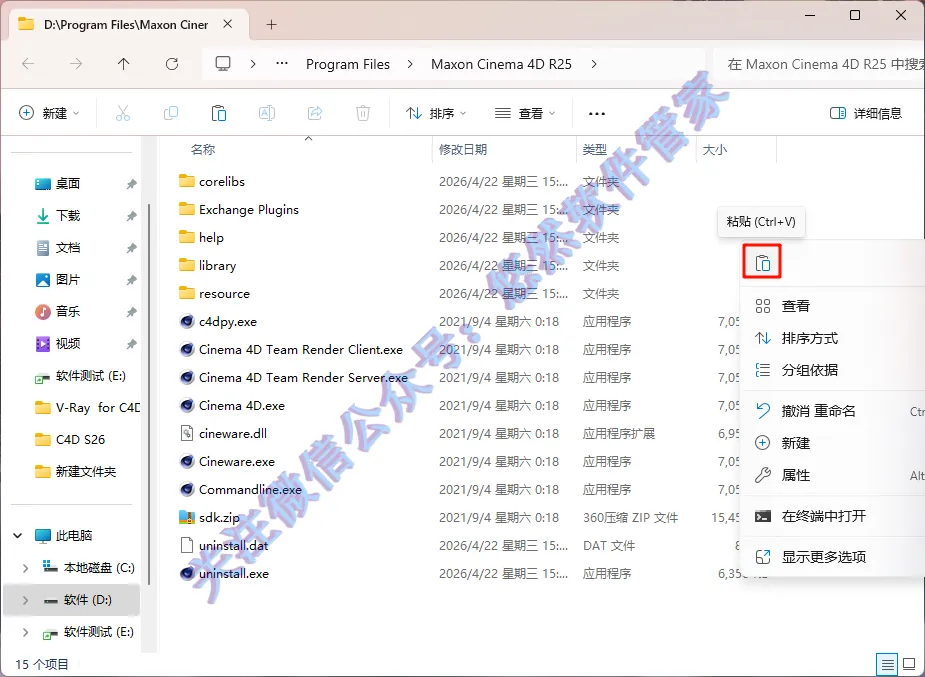Expand the 软件 (D:) drive node
This screenshot has height=677, width=925.
coord(25,600)
